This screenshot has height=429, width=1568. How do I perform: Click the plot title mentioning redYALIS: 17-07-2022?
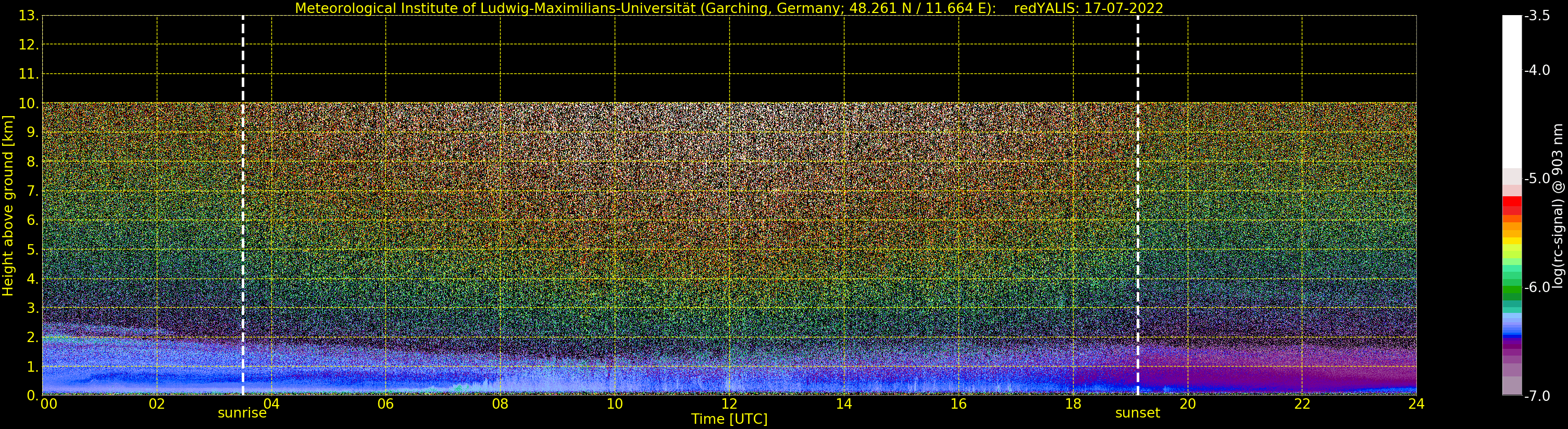tap(729, 8)
